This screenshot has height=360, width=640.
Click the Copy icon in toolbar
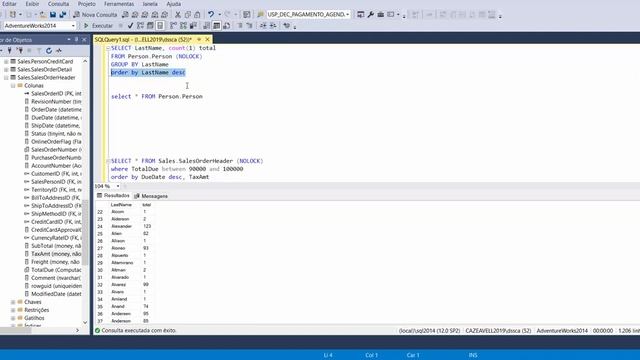click(187, 14)
